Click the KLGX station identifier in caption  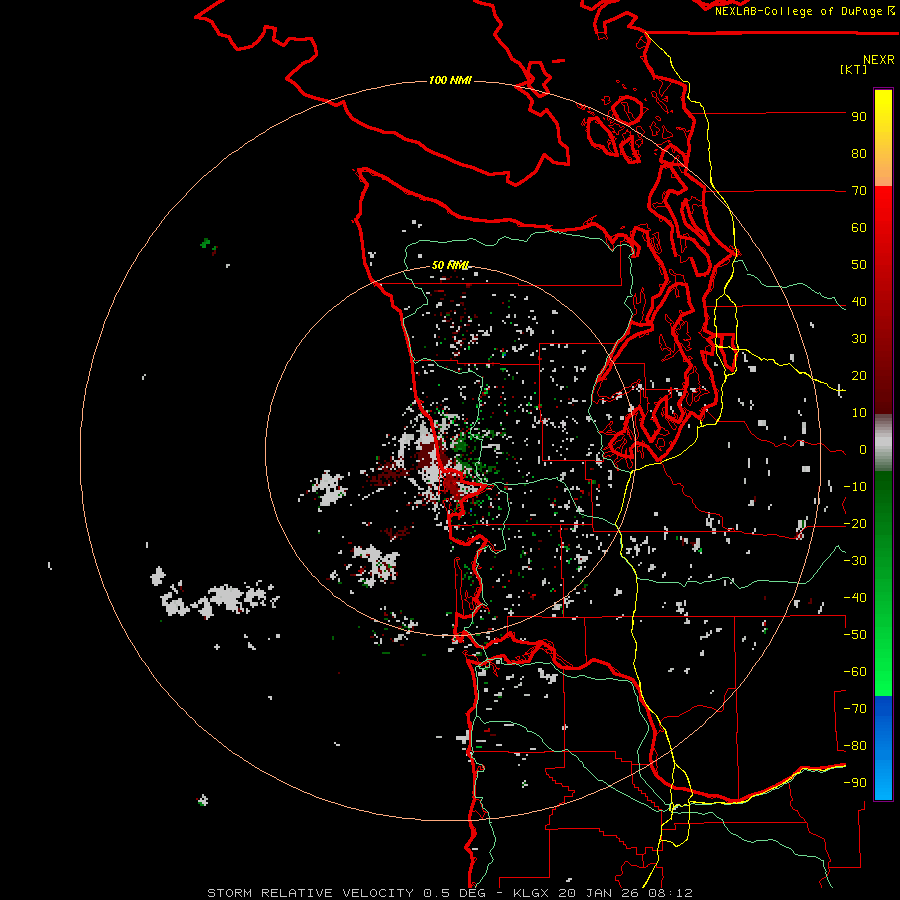point(532,893)
